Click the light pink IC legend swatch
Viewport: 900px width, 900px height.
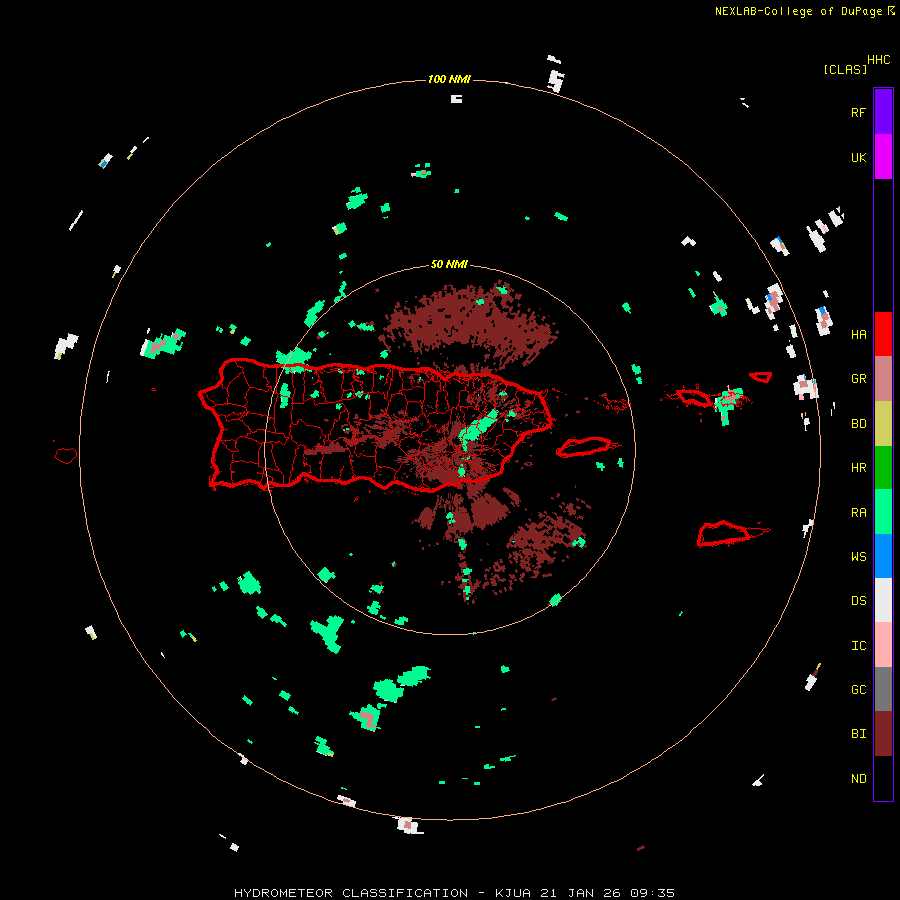point(883,645)
